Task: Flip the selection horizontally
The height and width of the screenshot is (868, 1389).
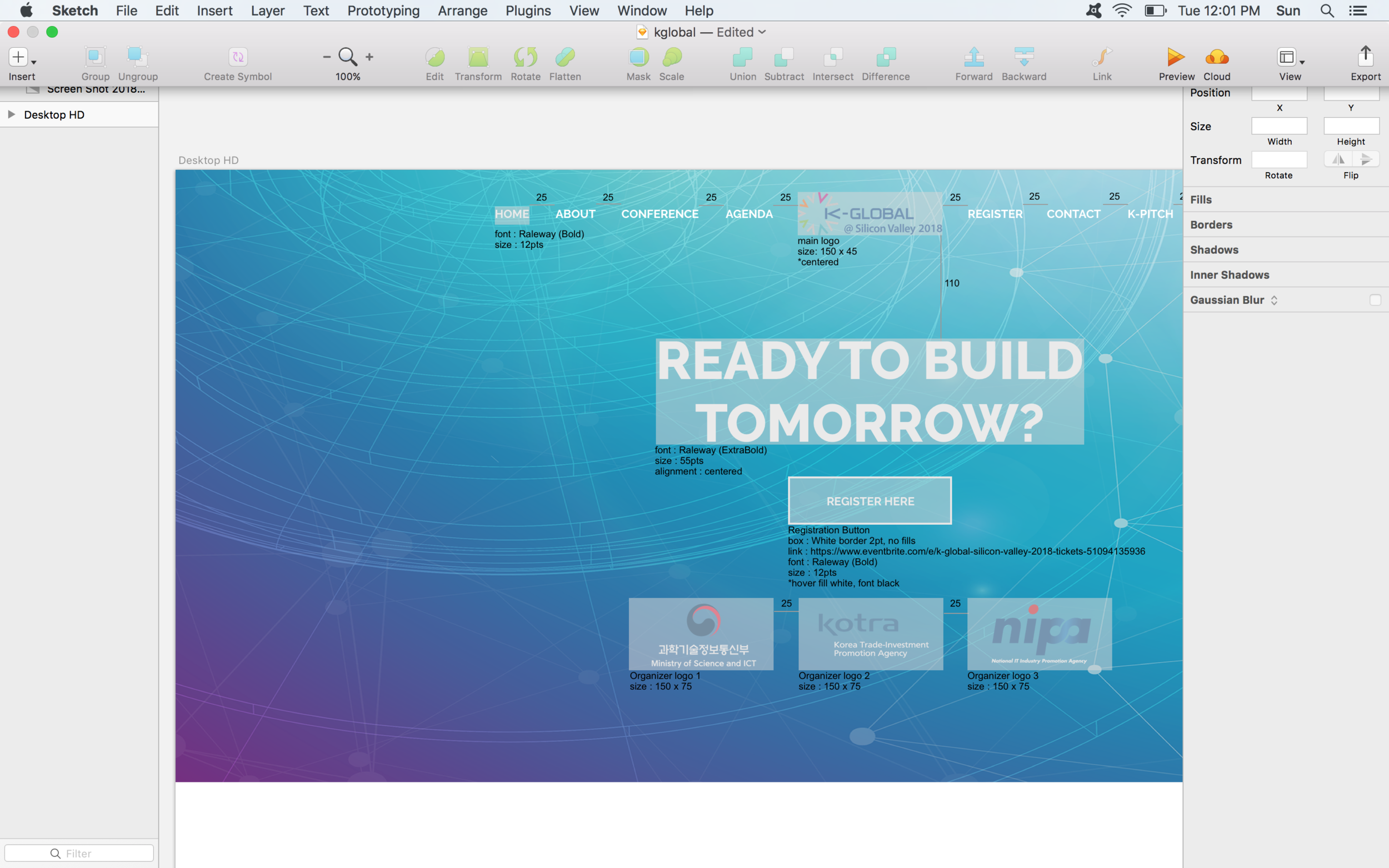Action: (1338, 159)
